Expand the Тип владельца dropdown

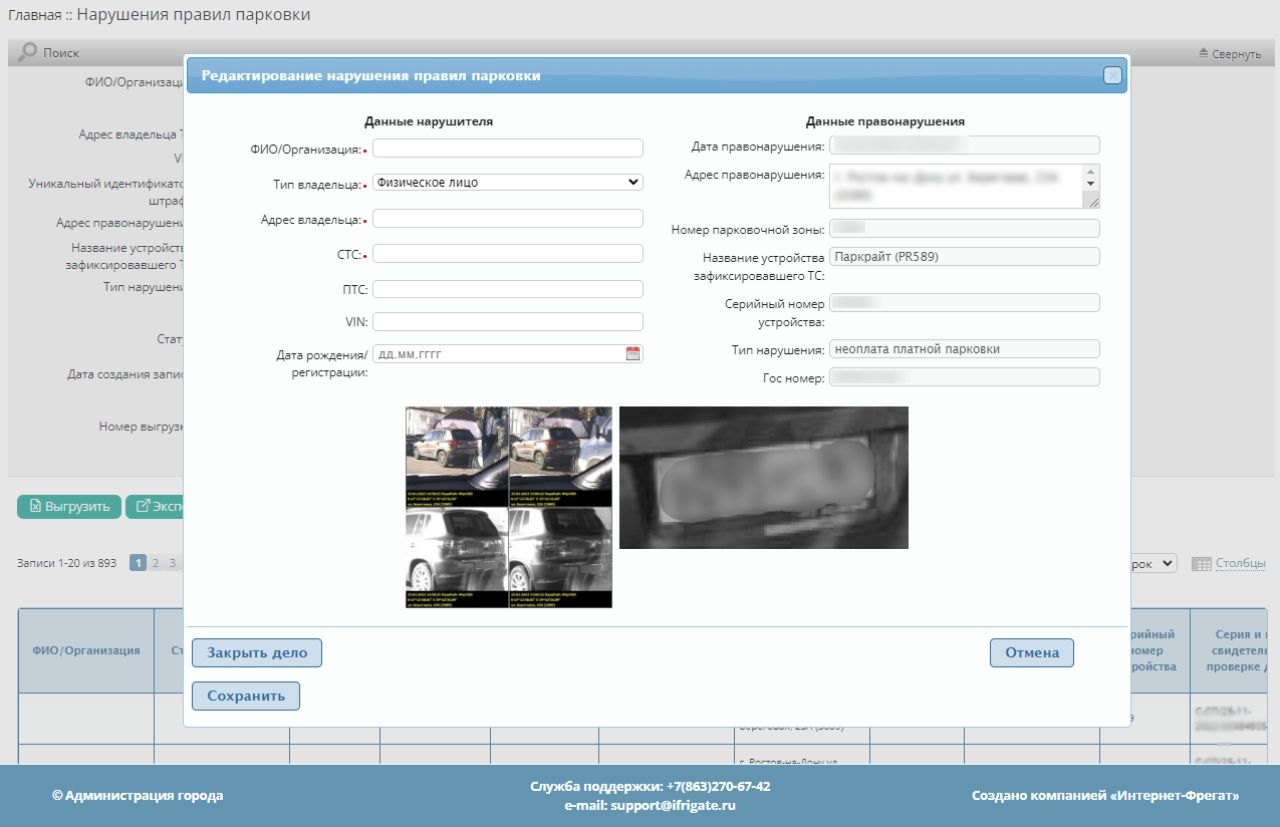pos(507,182)
